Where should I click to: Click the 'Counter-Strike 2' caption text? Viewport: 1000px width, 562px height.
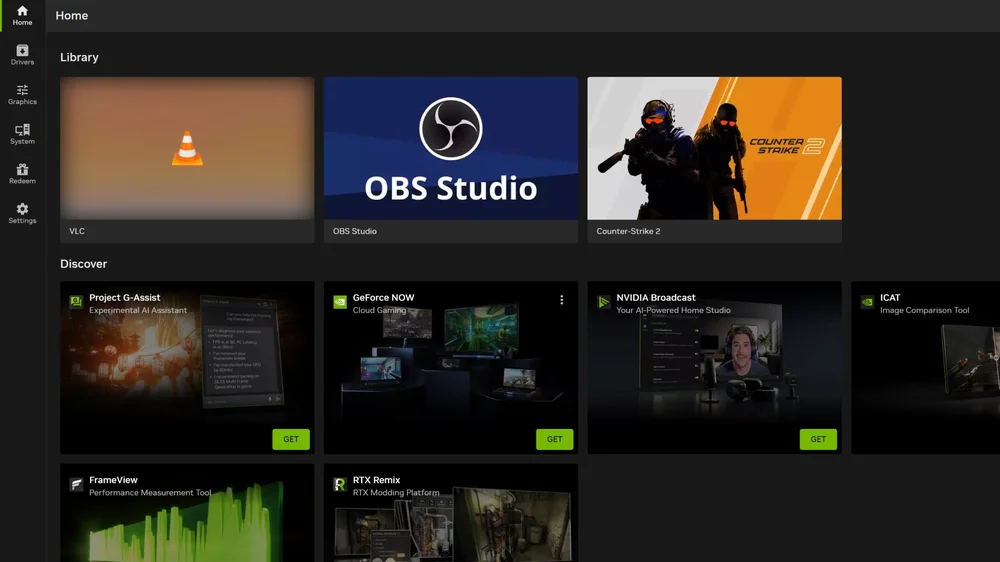[628, 231]
